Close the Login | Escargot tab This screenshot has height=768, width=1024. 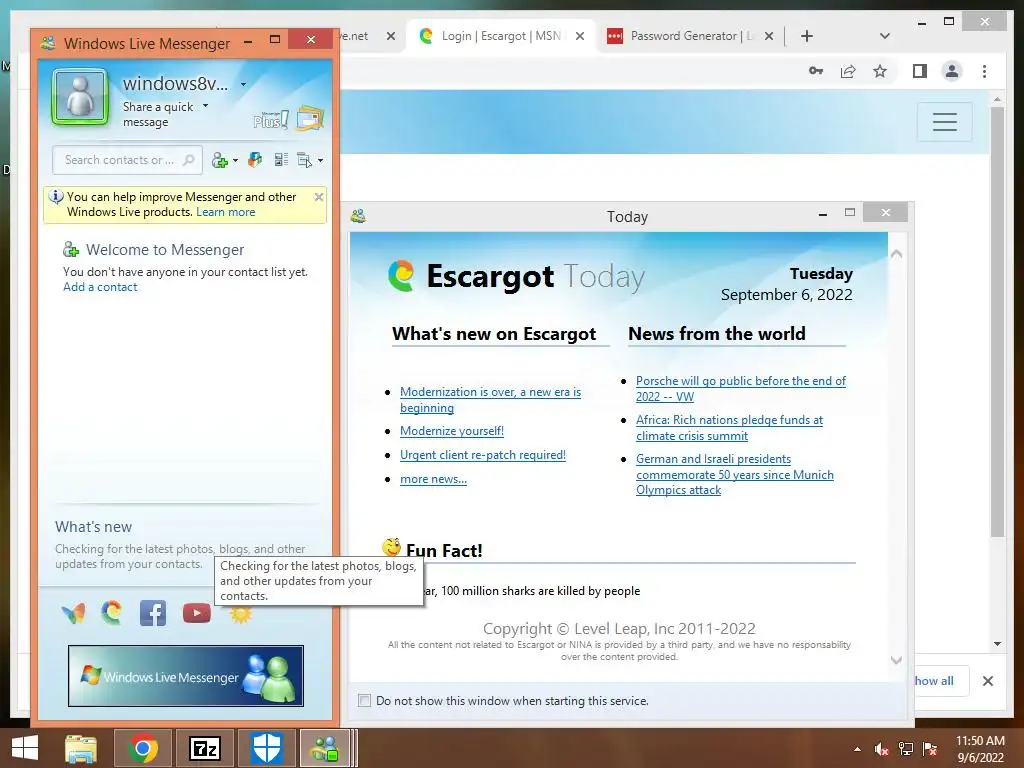[580, 36]
